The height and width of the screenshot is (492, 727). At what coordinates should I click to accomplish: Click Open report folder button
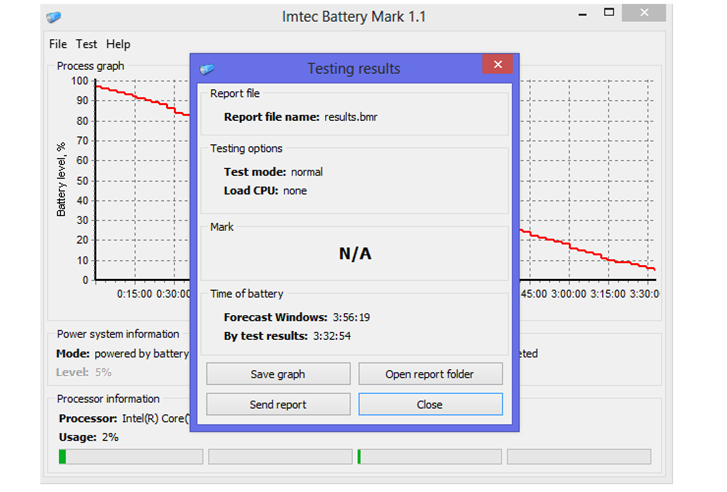(x=430, y=374)
